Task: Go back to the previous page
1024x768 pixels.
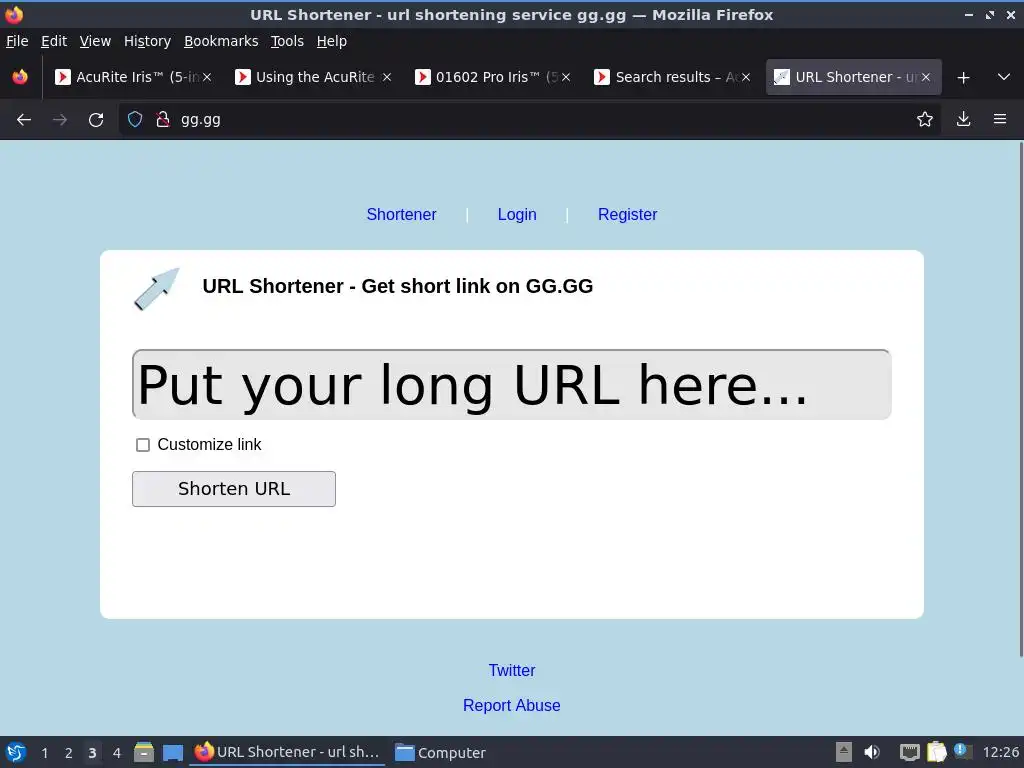Action: 24,120
